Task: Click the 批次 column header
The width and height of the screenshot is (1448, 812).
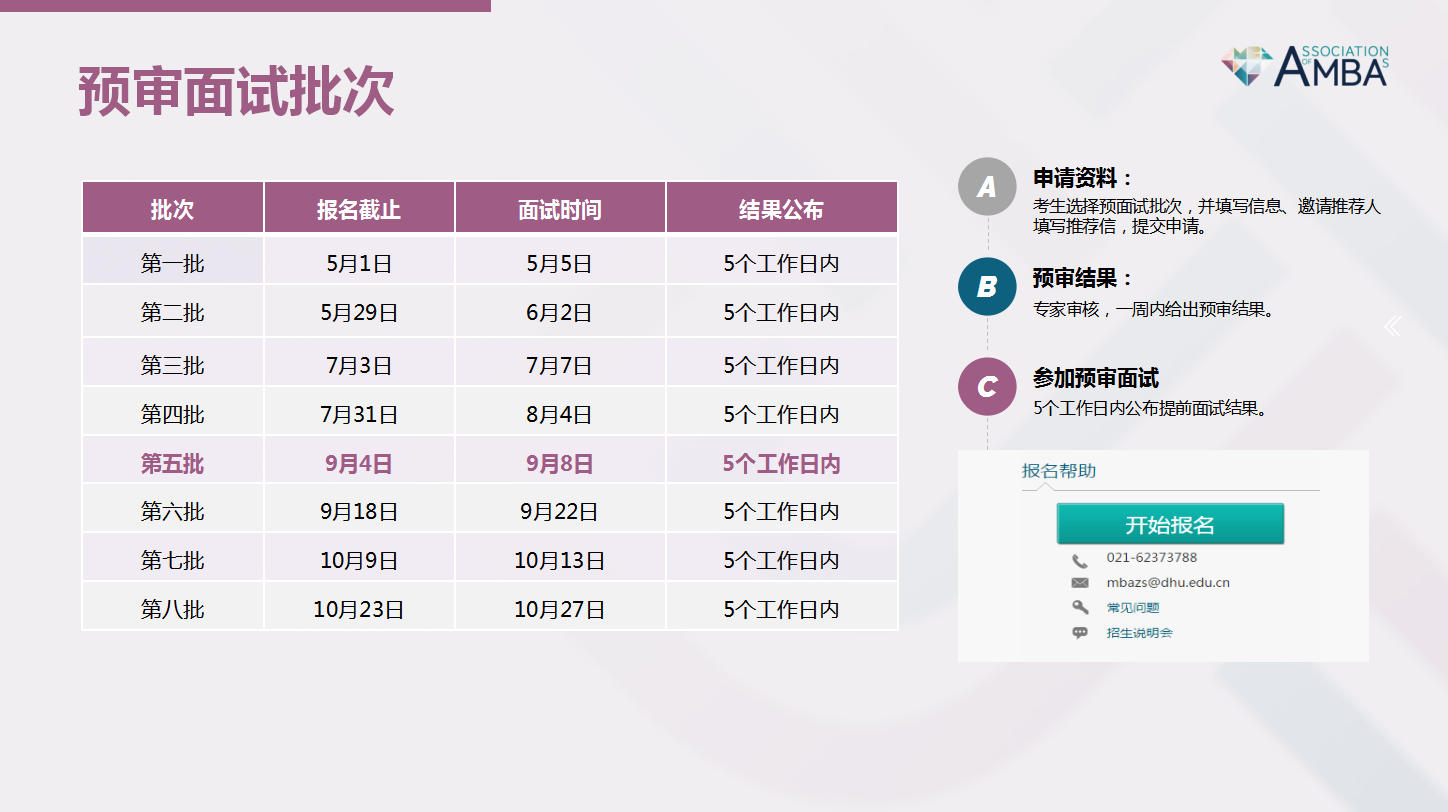Action: pos(172,209)
